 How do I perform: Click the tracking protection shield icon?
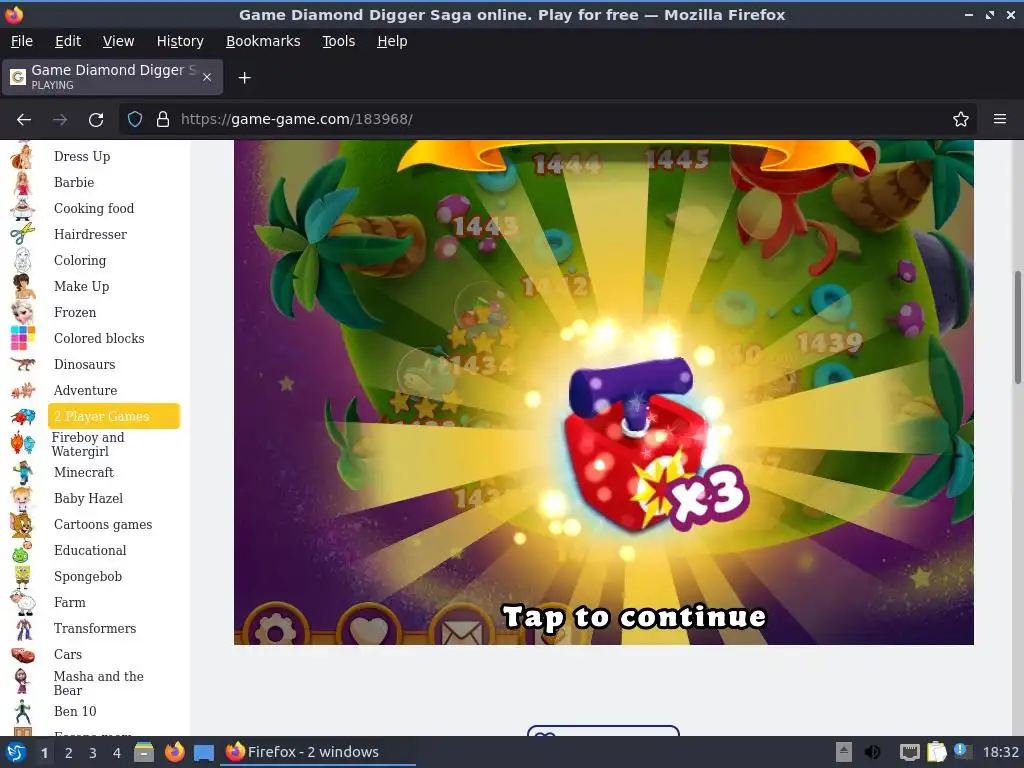pyautogui.click(x=135, y=119)
